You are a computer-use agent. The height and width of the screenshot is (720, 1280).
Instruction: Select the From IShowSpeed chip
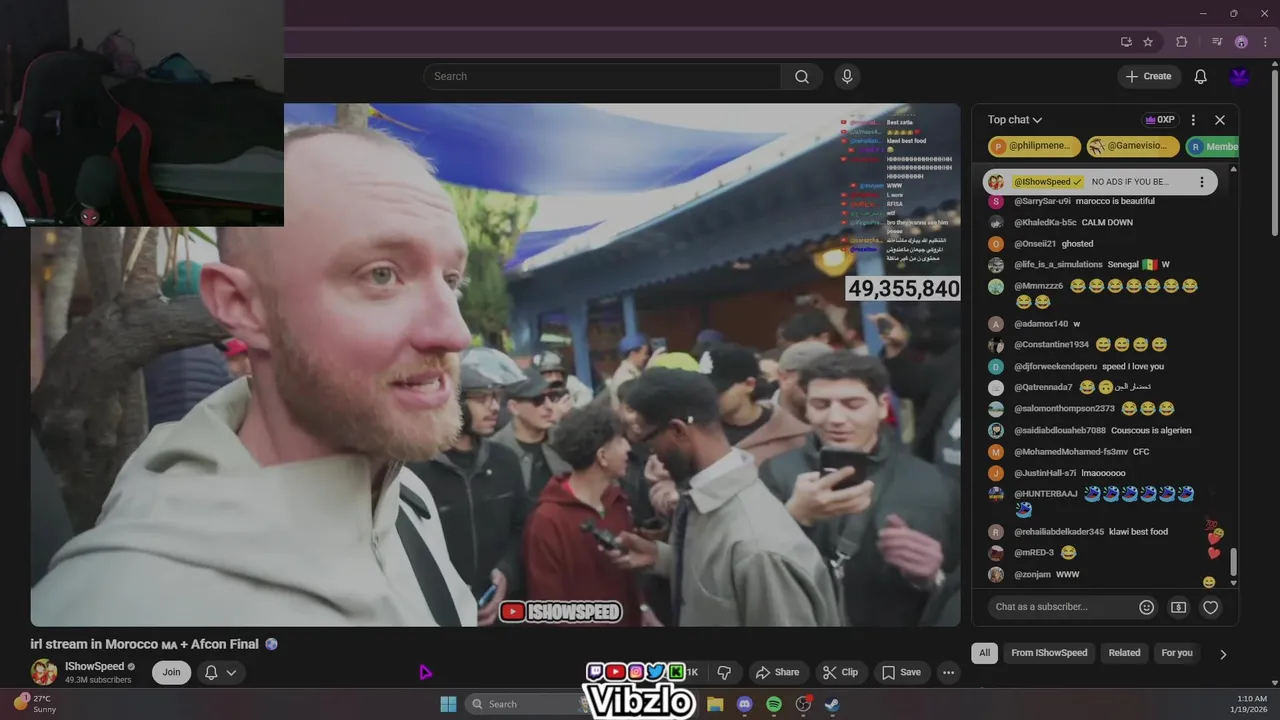pos(1049,653)
